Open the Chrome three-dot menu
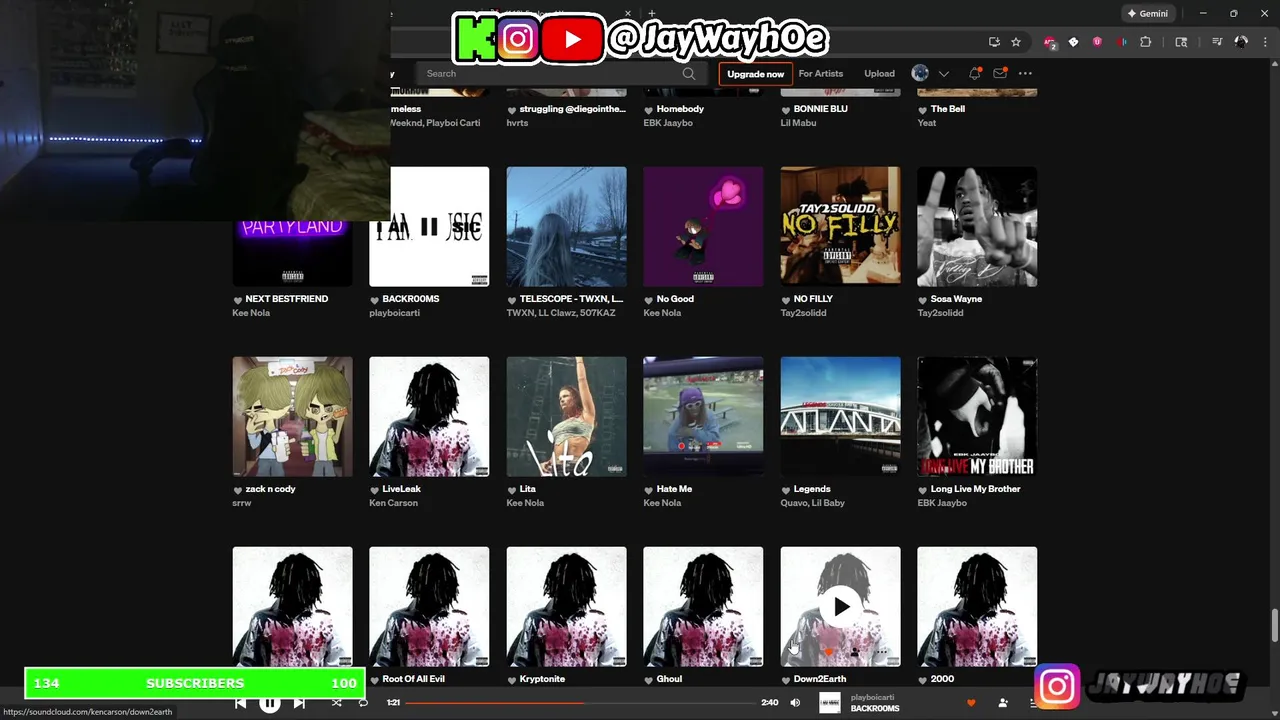 (x=1265, y=42)
